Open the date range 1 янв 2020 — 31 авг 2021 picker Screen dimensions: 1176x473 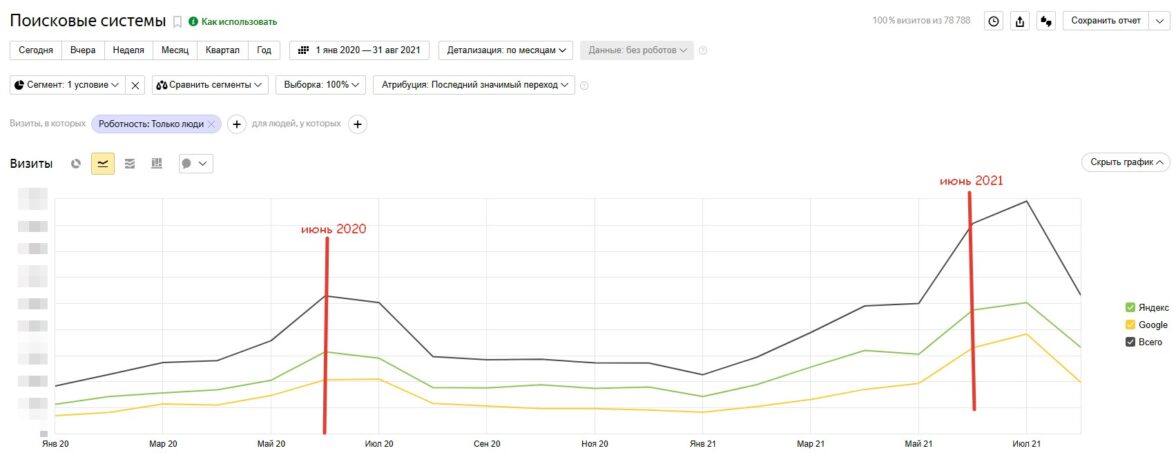pyautogui.click(x=359, y=50)
